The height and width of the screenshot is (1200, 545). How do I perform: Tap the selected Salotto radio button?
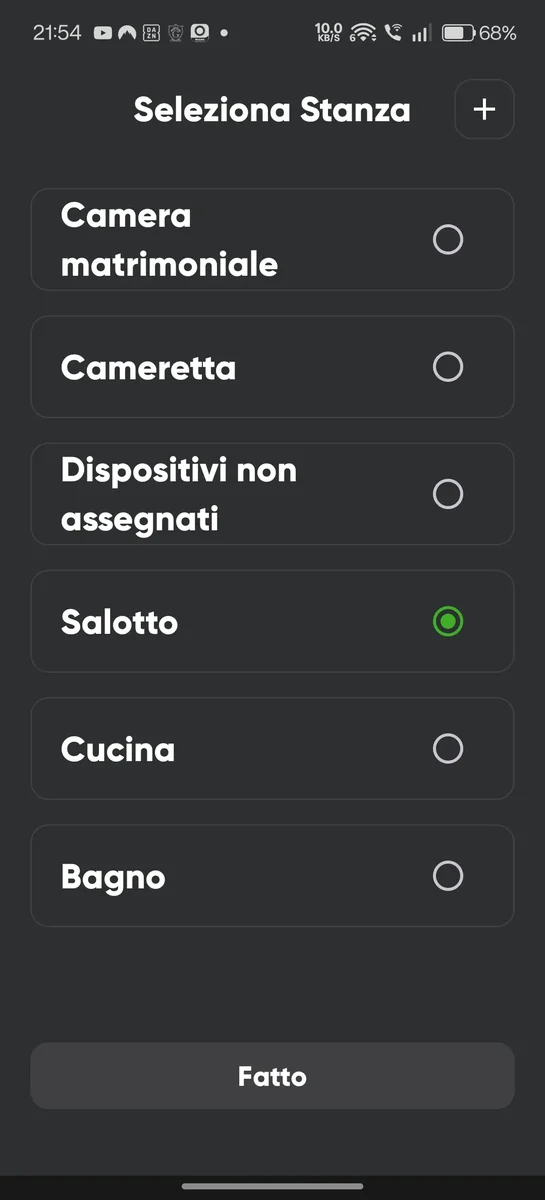click(448, 621)
